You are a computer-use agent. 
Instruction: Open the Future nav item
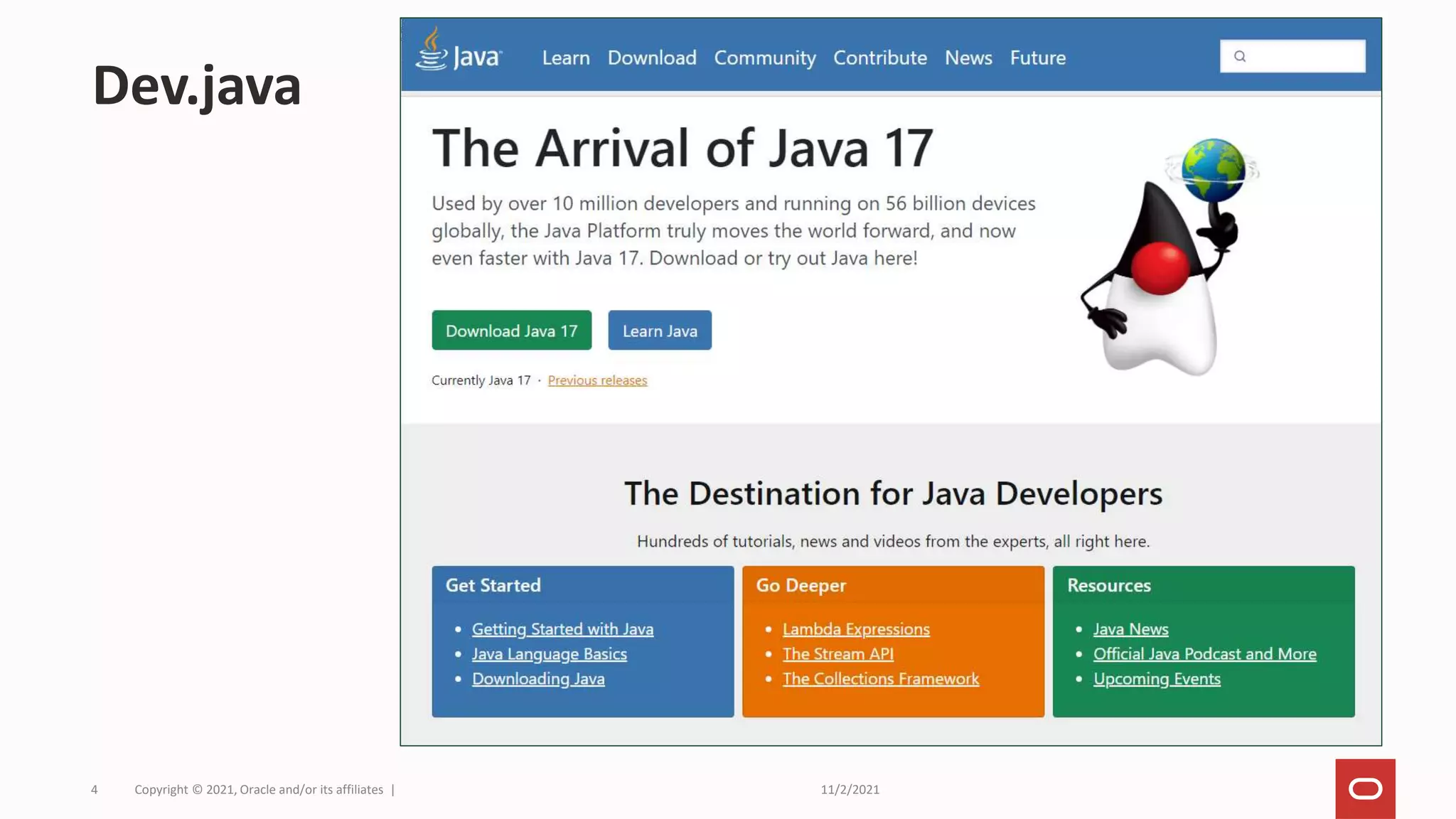(x=1038, y=58)
